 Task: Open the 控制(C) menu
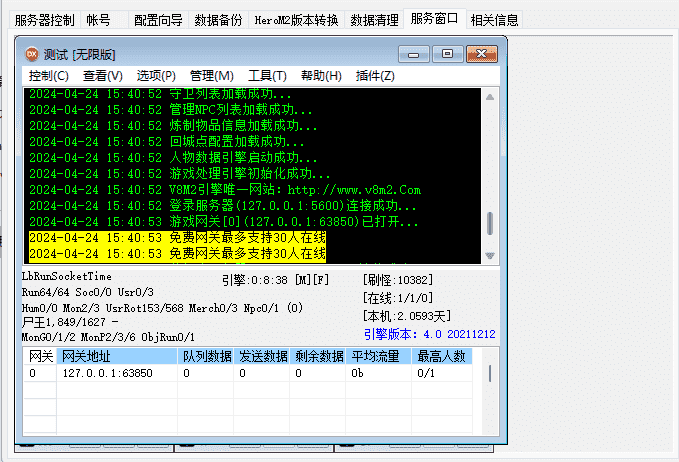[49, 76]
